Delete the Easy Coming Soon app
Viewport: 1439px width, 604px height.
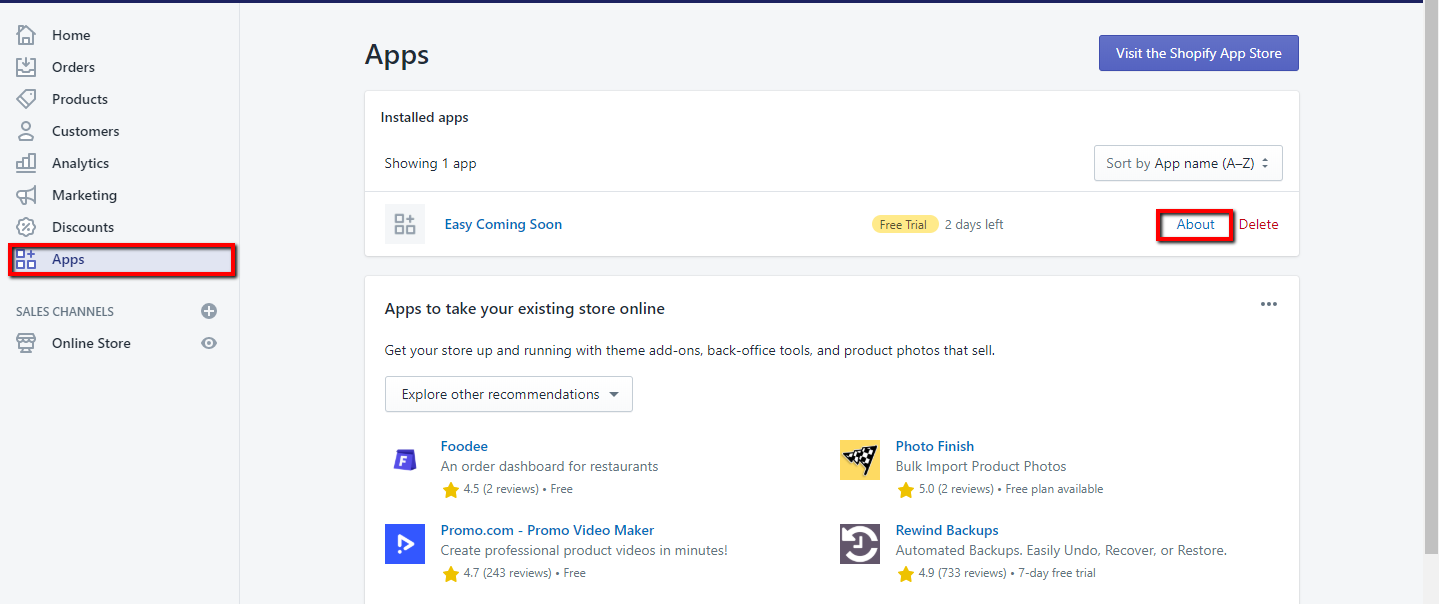1258,224
